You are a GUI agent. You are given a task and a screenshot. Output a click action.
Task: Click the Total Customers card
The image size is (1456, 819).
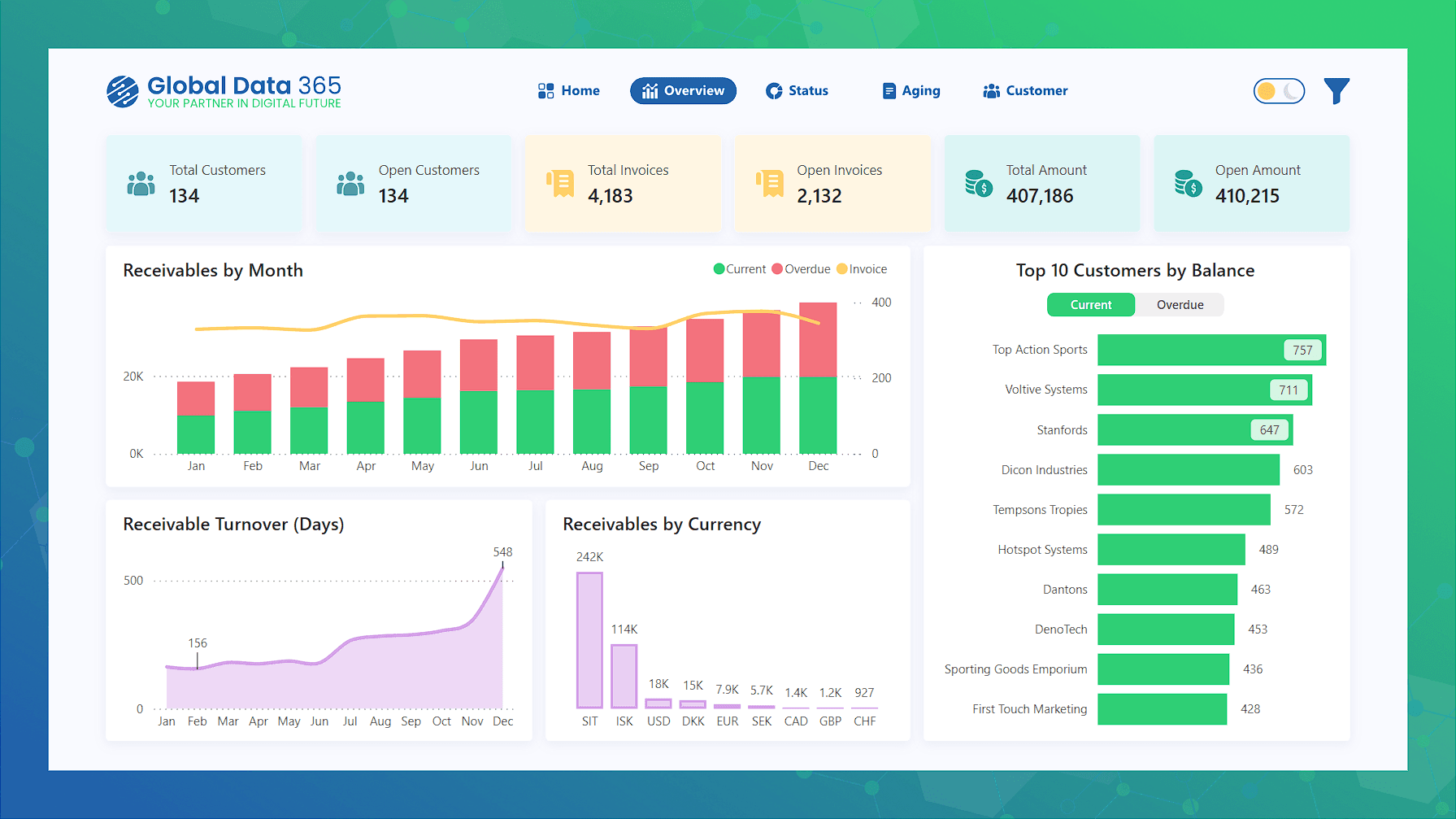(204, 184)
